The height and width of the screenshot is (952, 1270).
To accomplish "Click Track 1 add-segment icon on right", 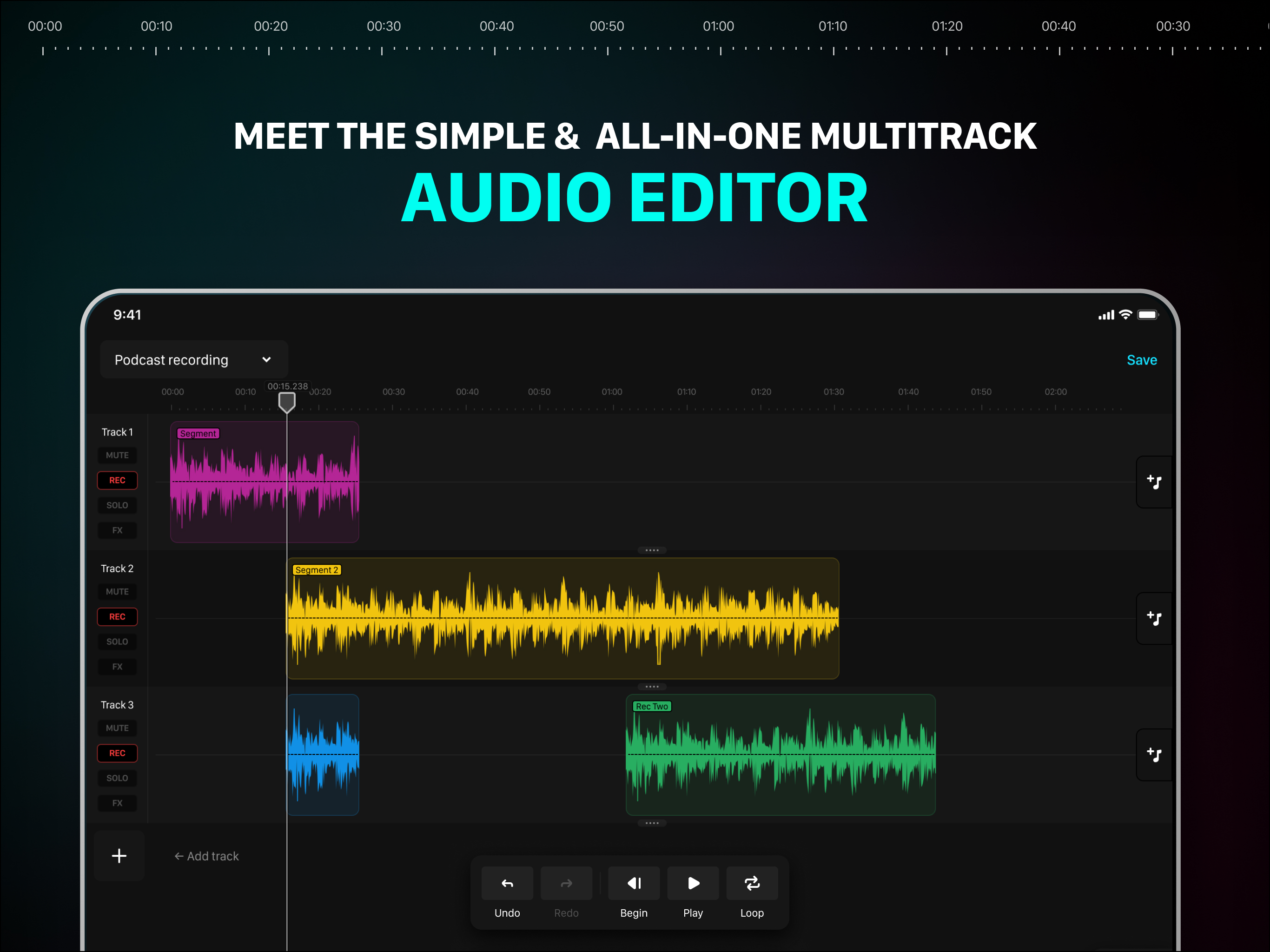I will pyautogui.click(x=1154, y=482).
